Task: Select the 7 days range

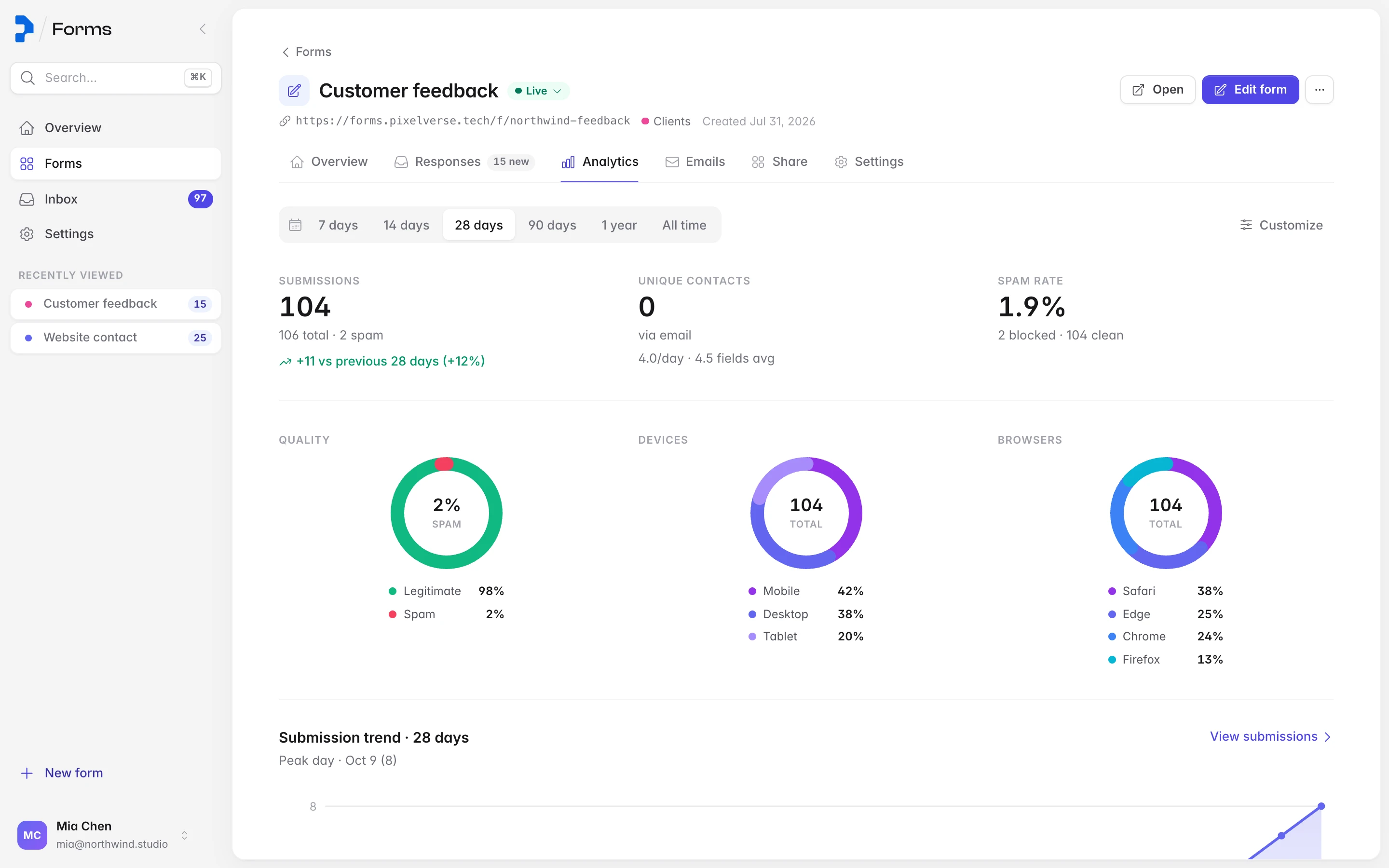Action: tap(338, 225)
